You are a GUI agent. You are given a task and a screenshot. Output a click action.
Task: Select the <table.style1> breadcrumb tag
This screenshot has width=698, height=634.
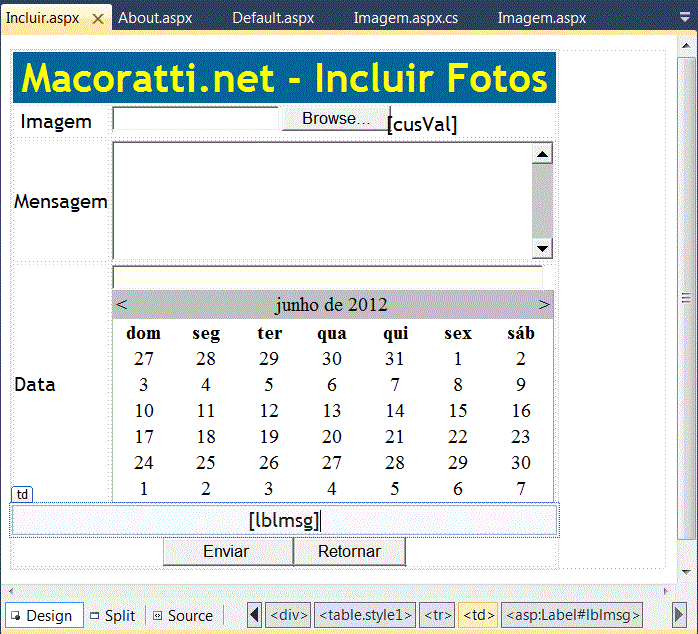tap(365, 615)
